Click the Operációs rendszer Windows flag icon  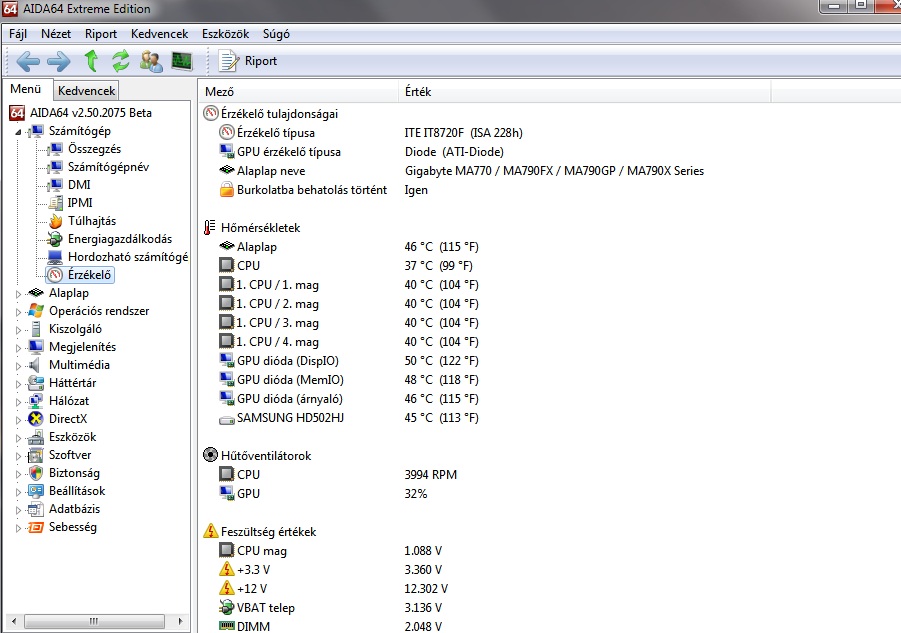point(36,311)
